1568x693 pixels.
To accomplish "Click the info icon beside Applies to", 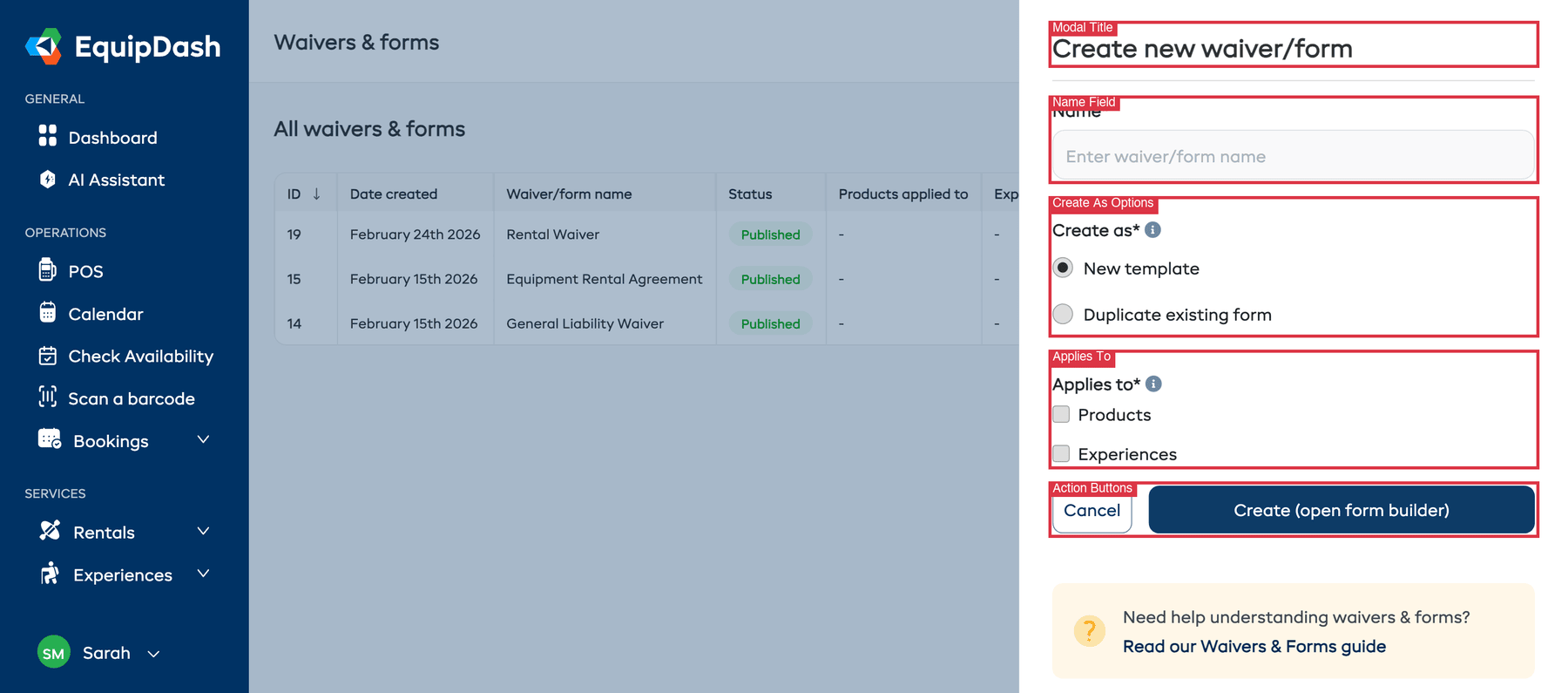I will [1153, 384].
